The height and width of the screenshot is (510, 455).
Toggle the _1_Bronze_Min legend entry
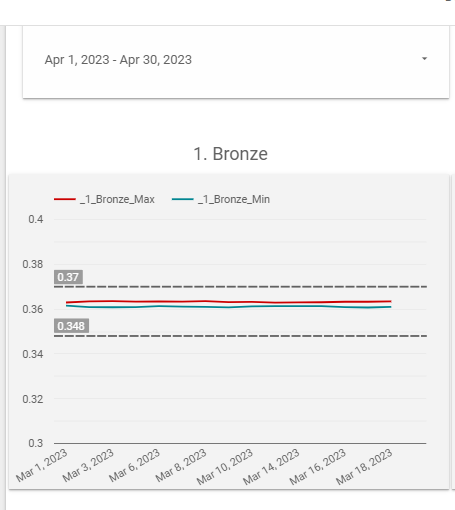coord(234,199)
